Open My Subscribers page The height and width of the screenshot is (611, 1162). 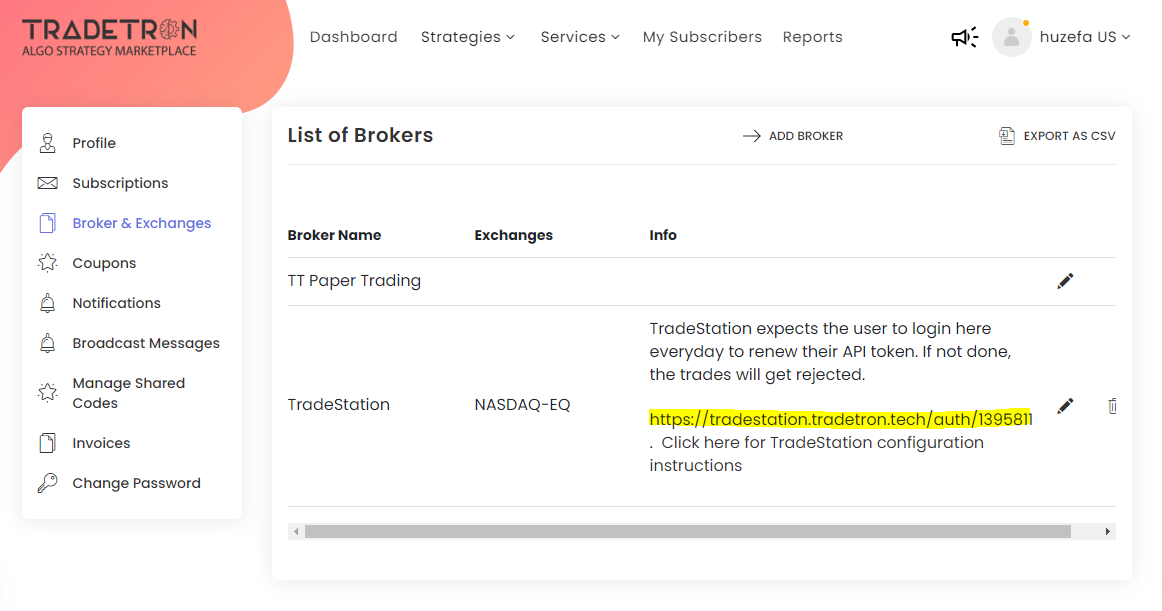tap(702, 37)
